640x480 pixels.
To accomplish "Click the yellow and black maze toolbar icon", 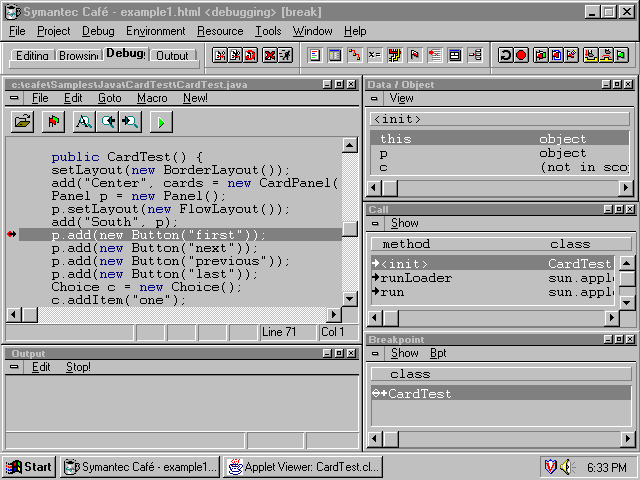I will (395, 55).
